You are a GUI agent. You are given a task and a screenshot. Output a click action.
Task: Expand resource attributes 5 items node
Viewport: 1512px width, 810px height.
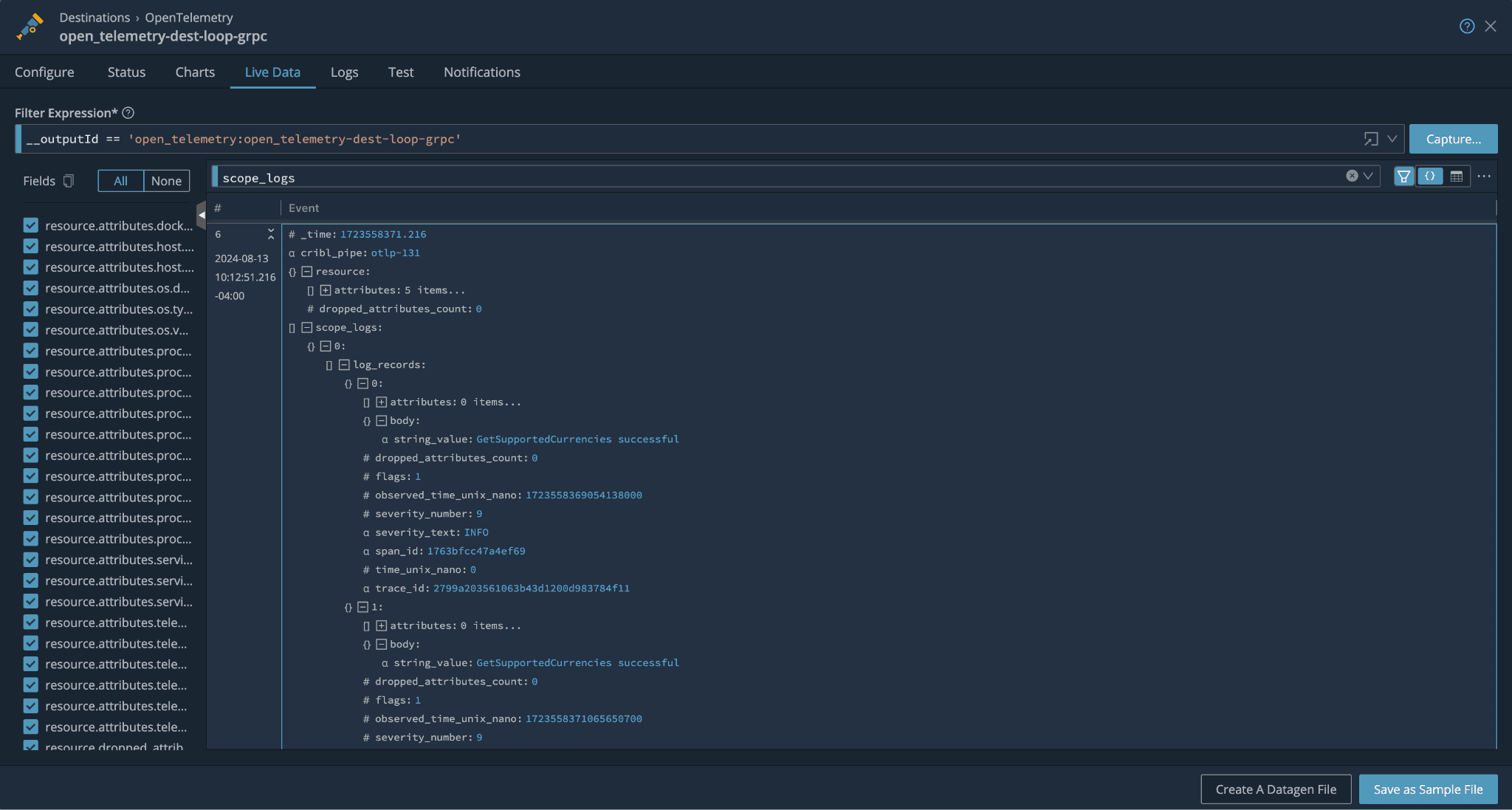pos(326,290)
